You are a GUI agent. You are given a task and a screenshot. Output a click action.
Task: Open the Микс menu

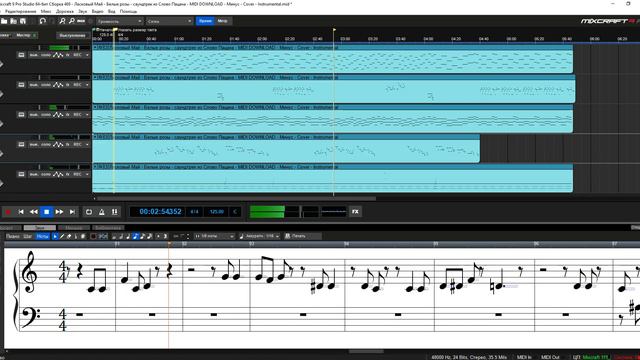[46, 11]
